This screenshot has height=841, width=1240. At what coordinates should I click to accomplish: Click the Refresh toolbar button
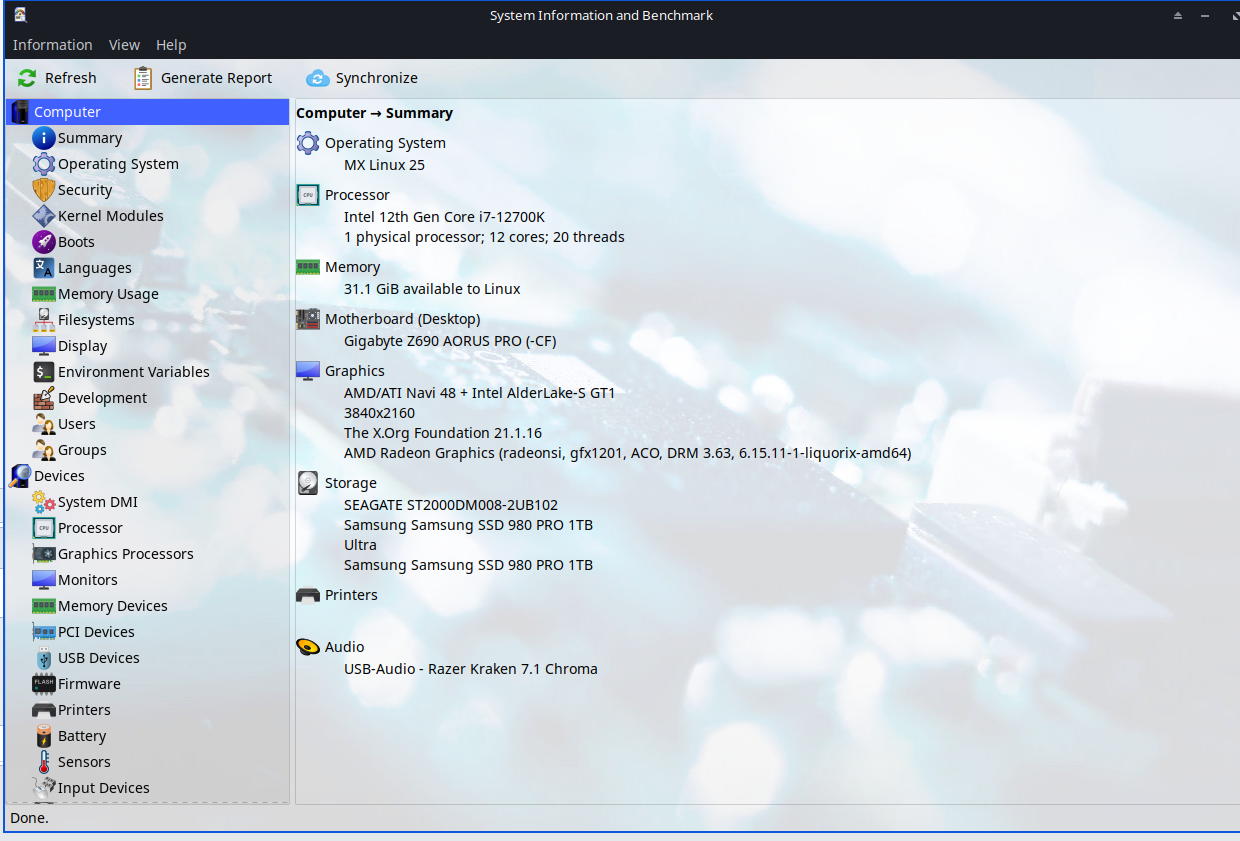click(x=57, y=78)
